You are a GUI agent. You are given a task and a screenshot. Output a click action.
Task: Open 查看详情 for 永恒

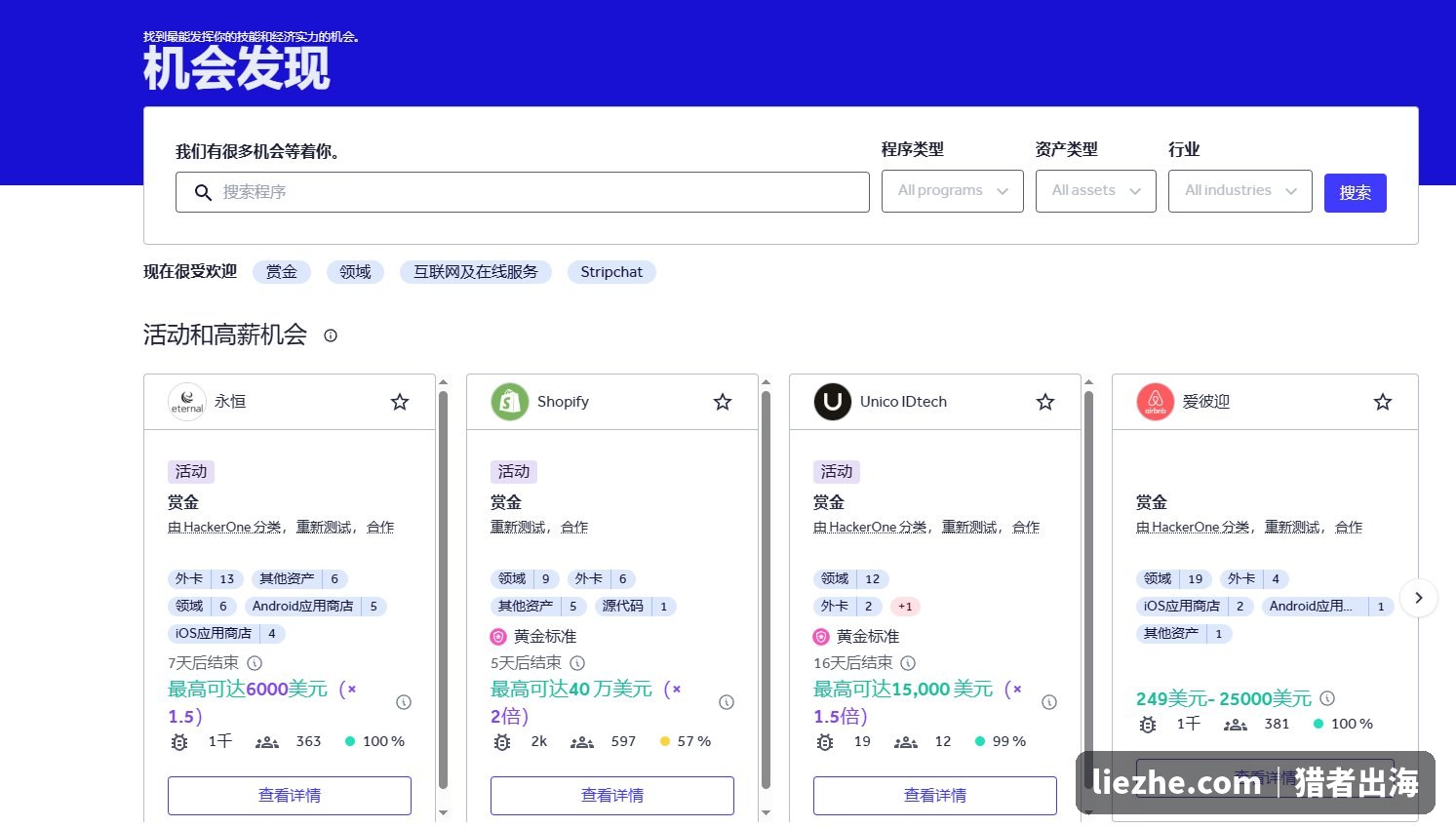click(290, 796)
